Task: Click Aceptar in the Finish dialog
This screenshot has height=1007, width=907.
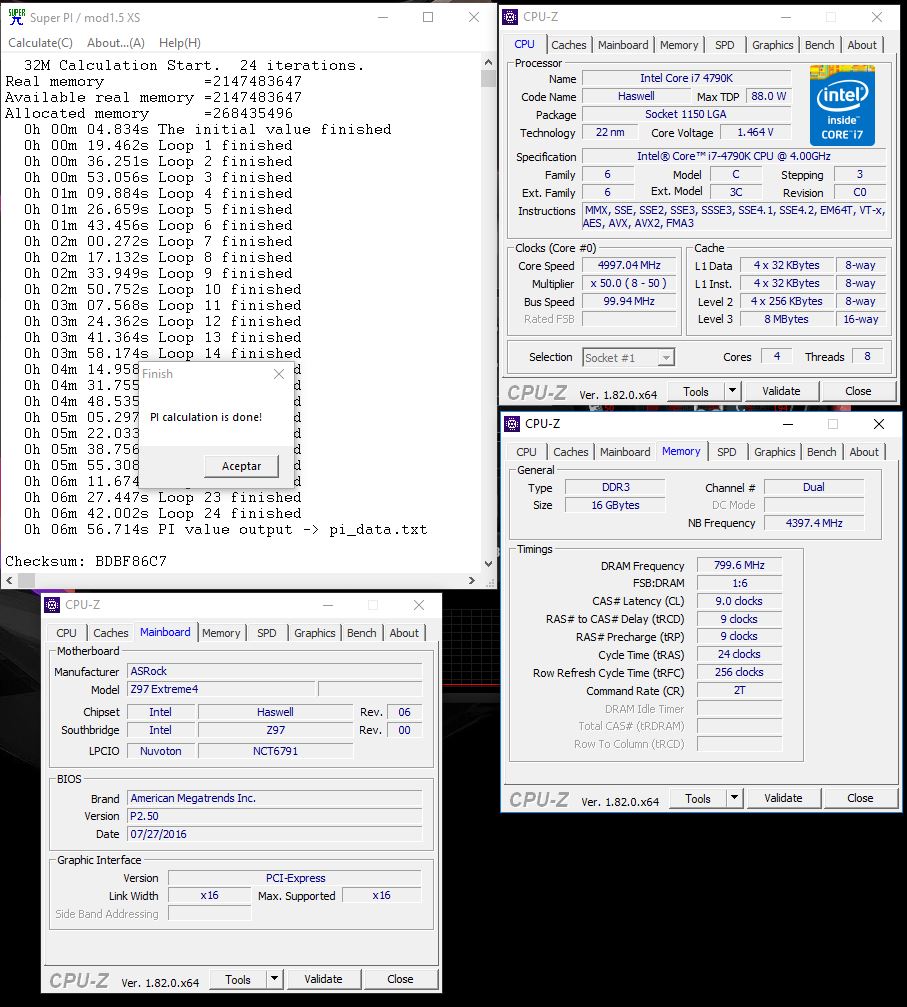Action: (242, 466)
